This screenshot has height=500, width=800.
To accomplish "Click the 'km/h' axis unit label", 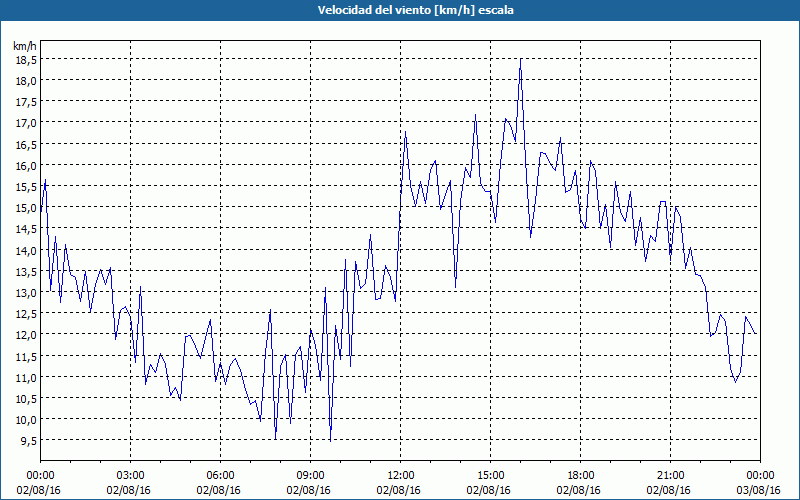I will [25, 46].
